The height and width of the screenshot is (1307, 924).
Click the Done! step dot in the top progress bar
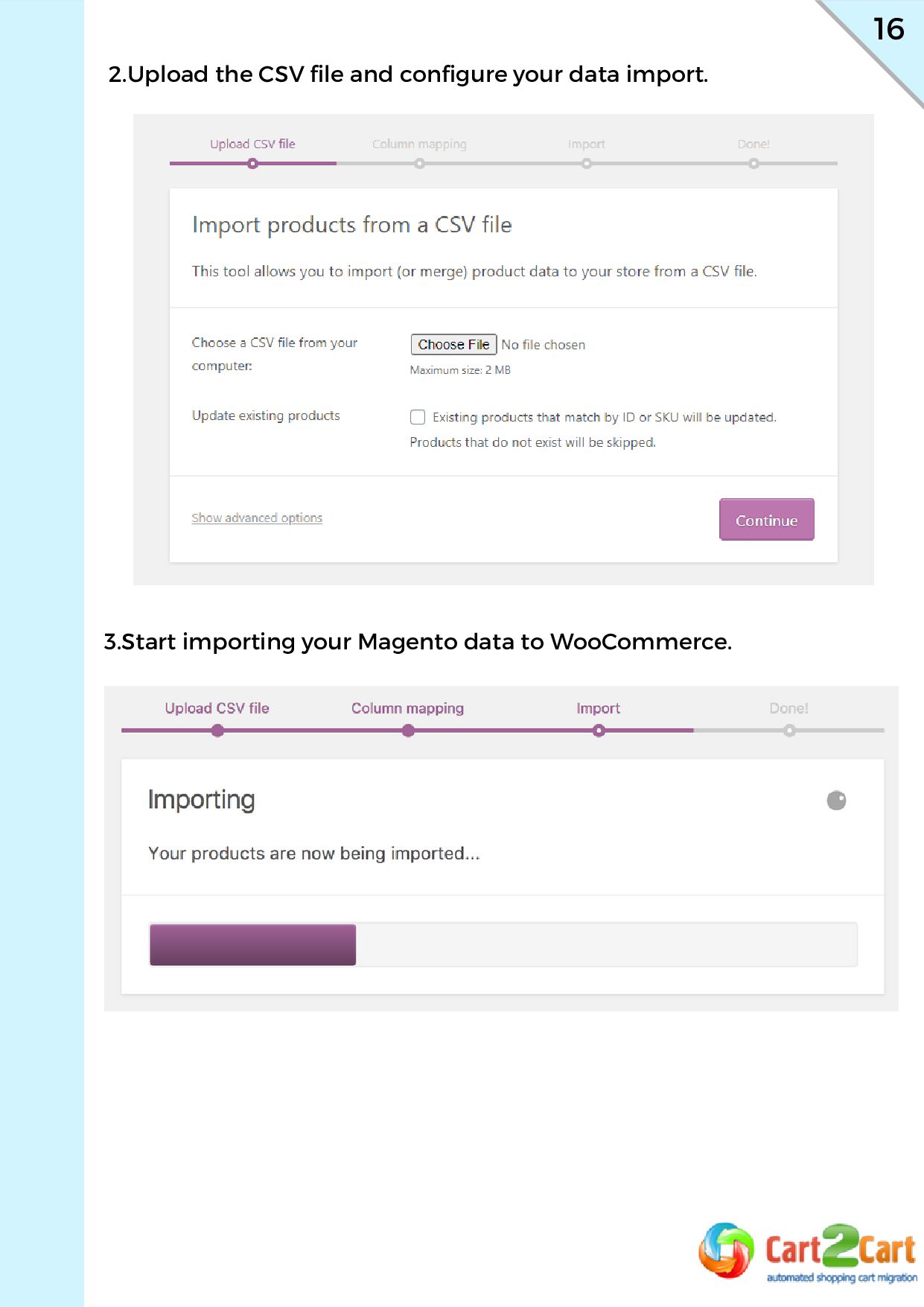(754, 163)
